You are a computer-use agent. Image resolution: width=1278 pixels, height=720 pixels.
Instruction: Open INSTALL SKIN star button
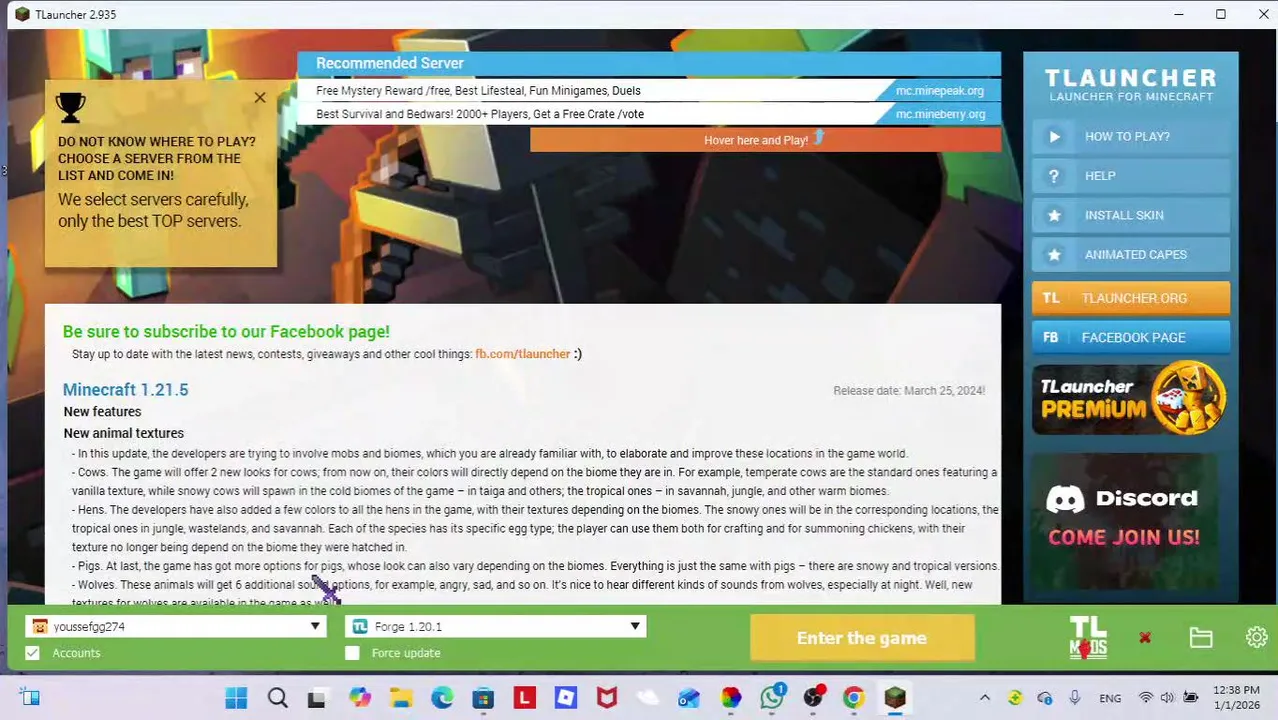(x=1131, y=215)
